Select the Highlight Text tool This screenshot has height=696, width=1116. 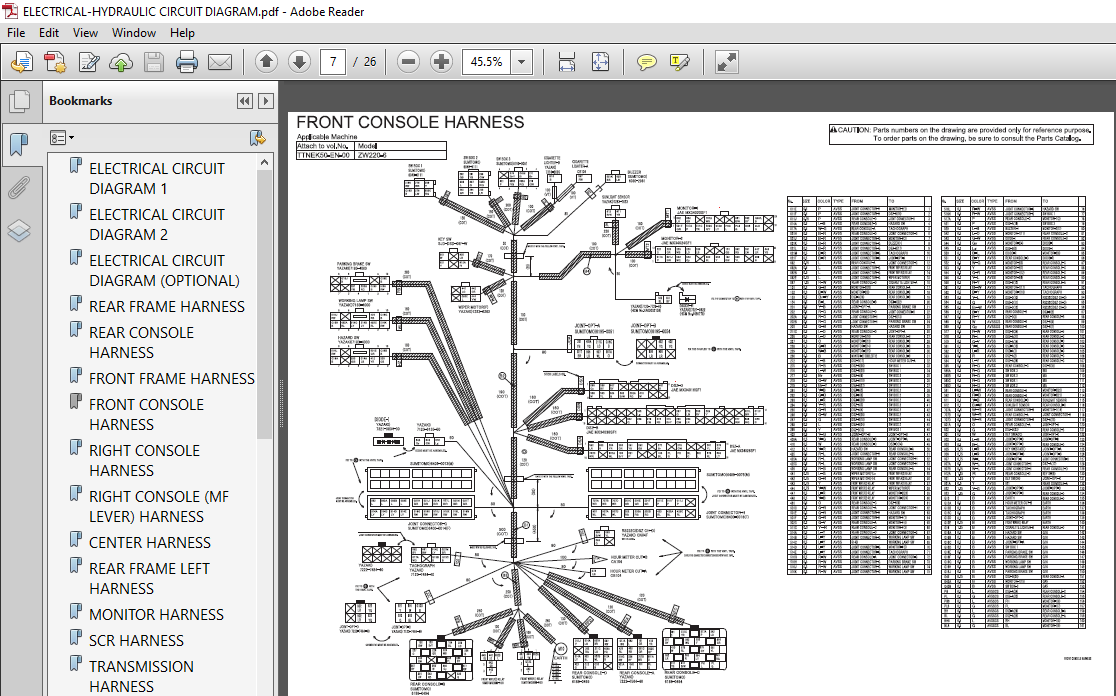679,62
